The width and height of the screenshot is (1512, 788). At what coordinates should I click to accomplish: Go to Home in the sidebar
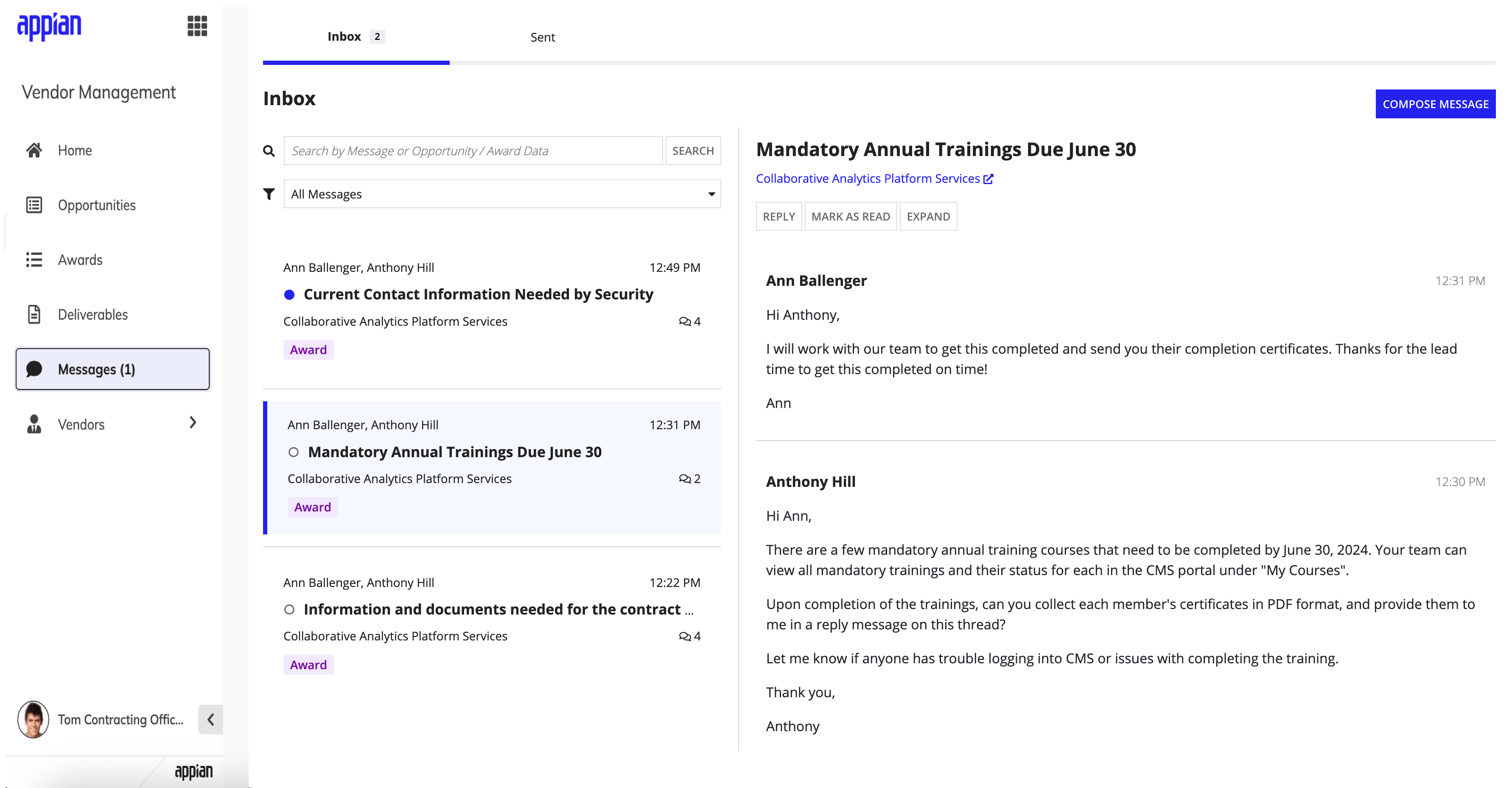tap(75, 150)
